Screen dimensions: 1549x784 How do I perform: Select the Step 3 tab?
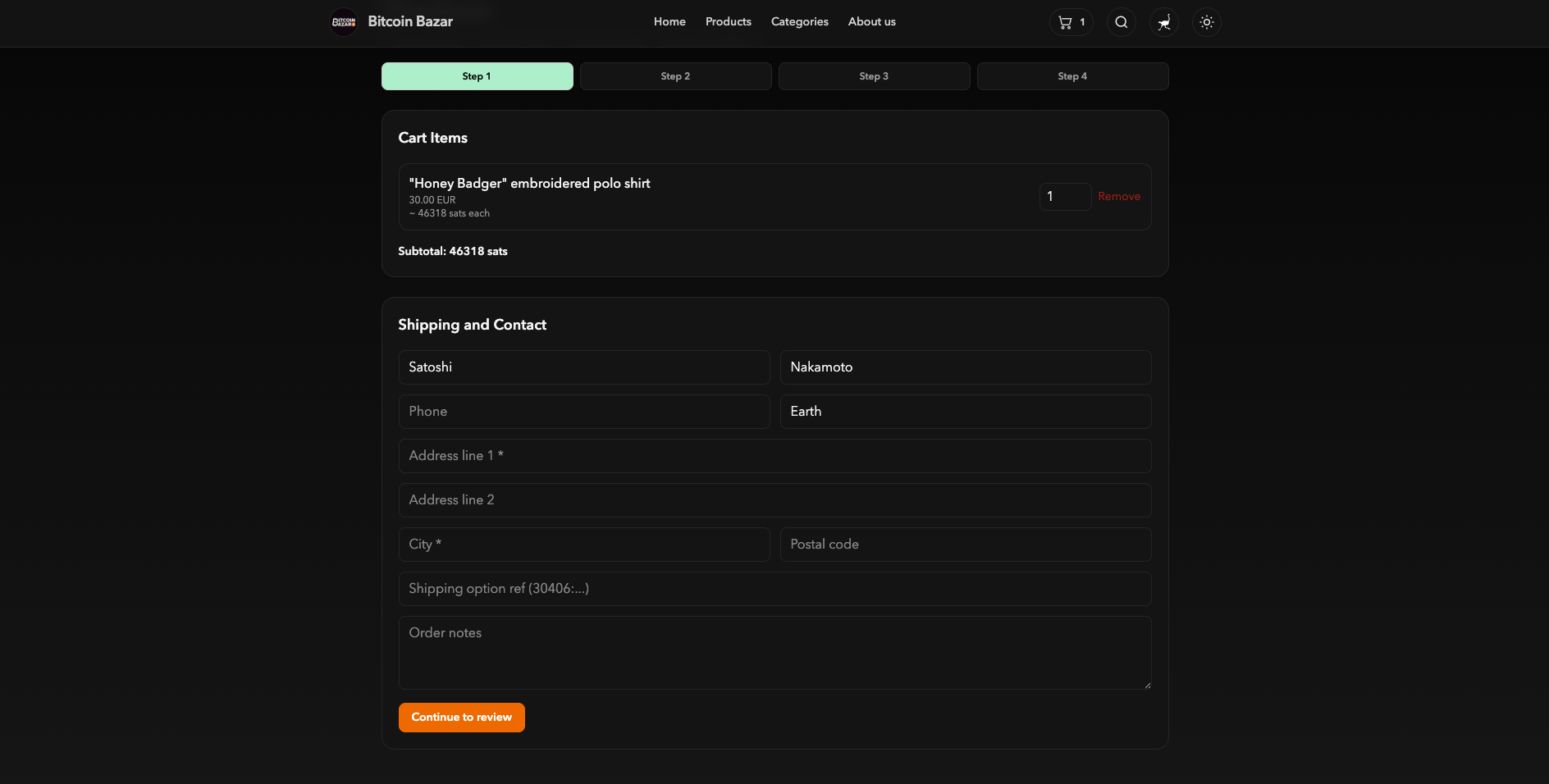(875, 76)
